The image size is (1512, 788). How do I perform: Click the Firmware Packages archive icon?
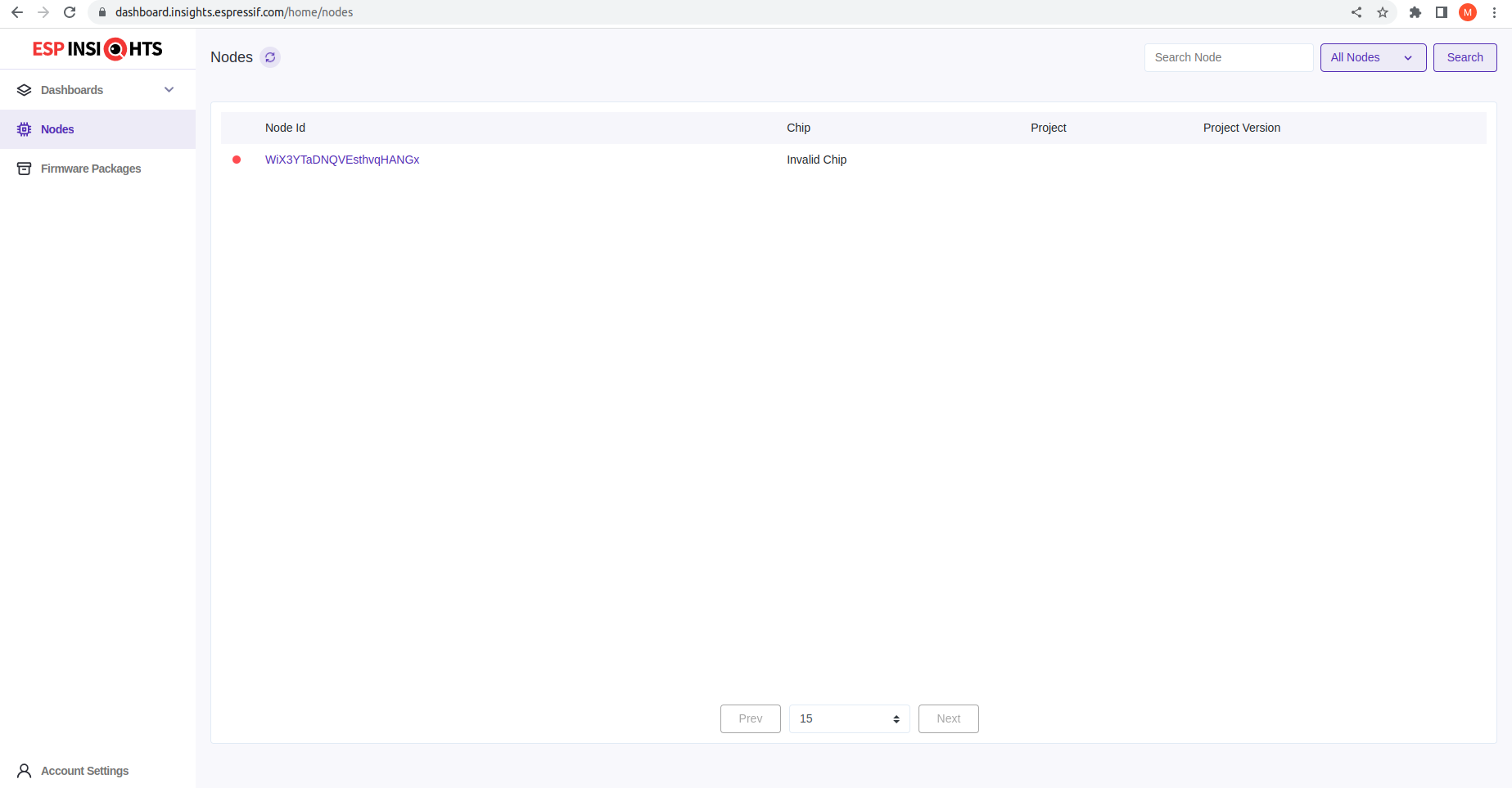pos(25,169)
